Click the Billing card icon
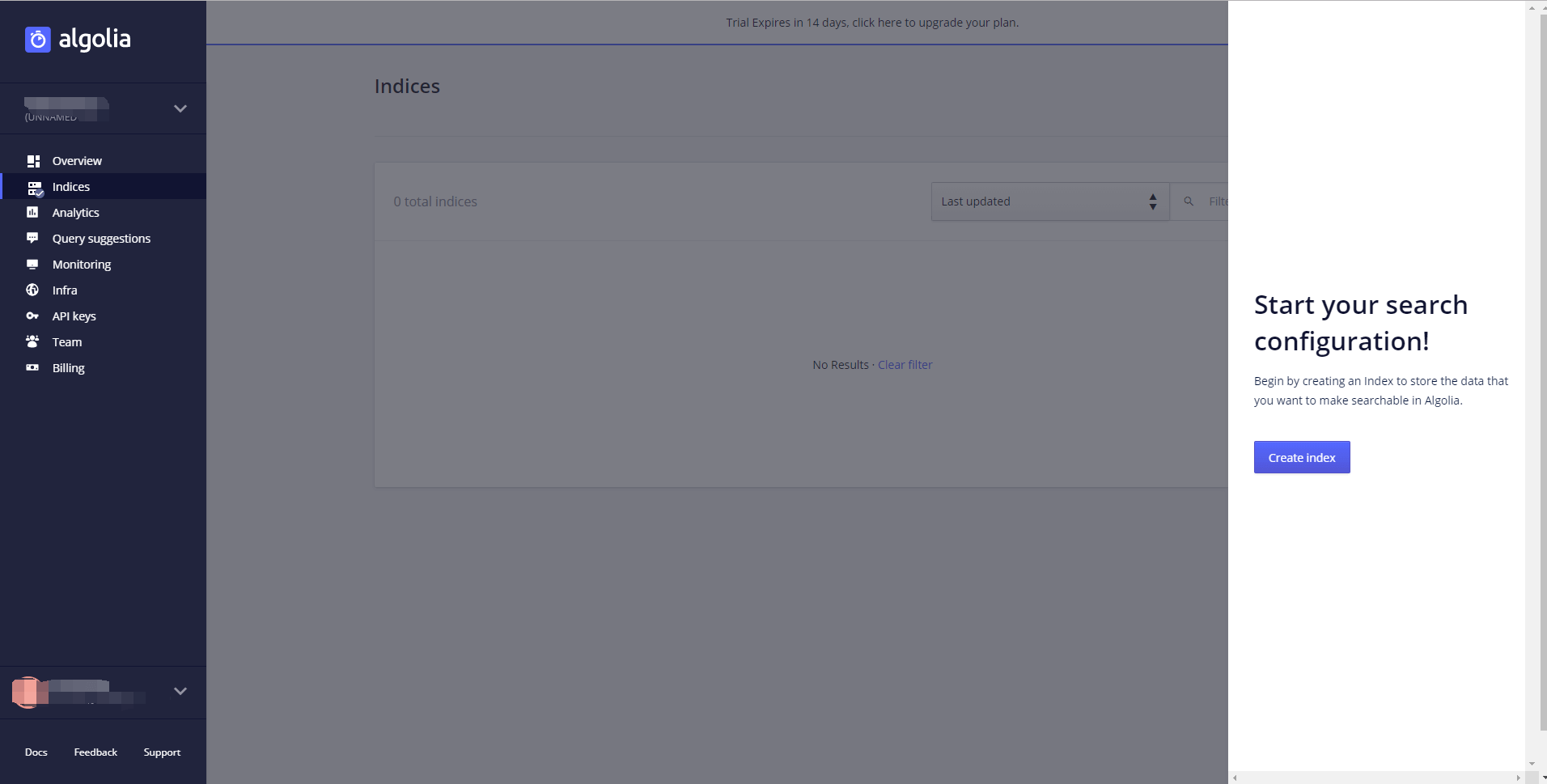 click(32, 368)
